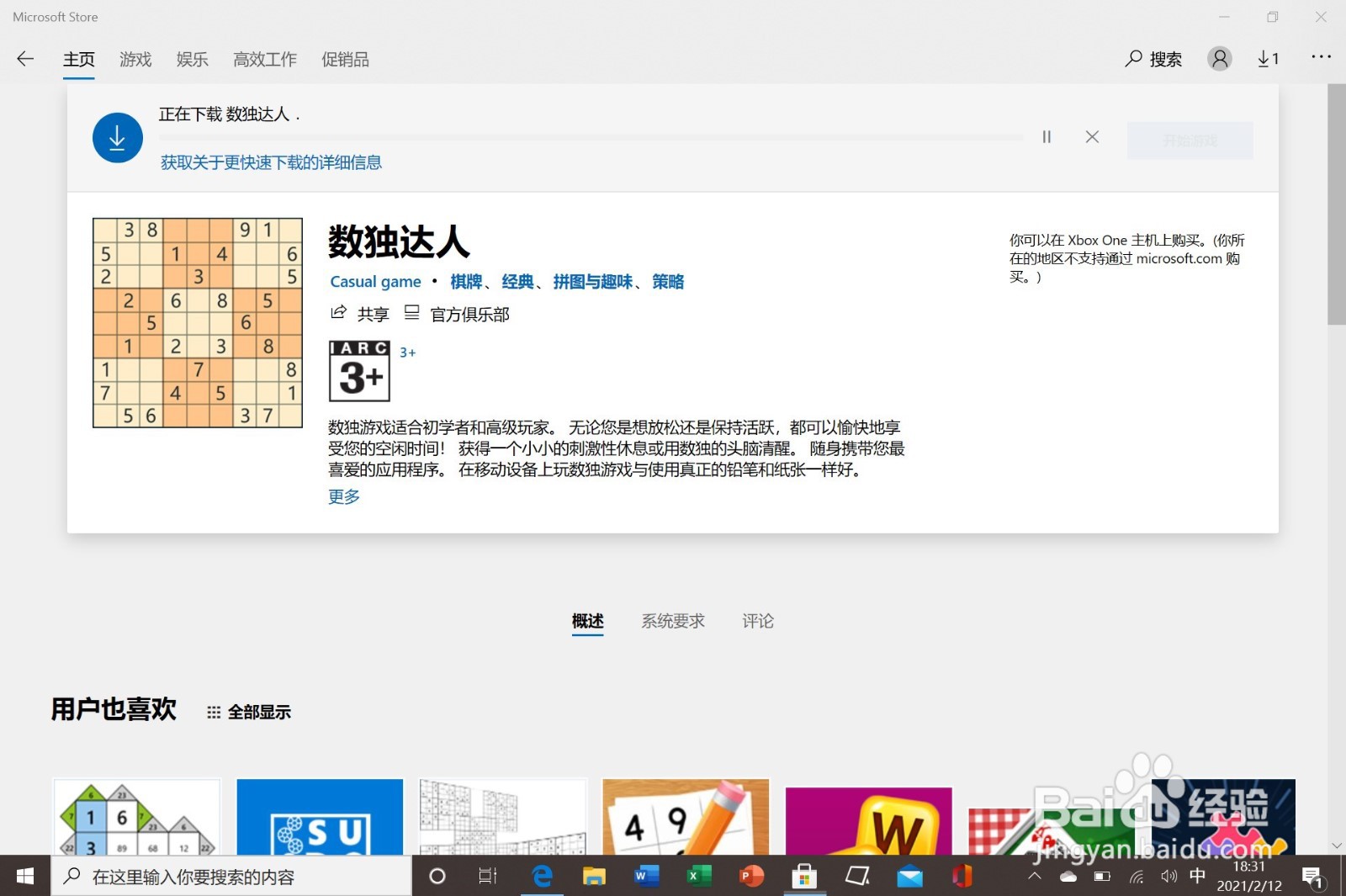Open the 促销品 tab
1346x896 pixels.
pyautogui.click(x=345, y=60)
